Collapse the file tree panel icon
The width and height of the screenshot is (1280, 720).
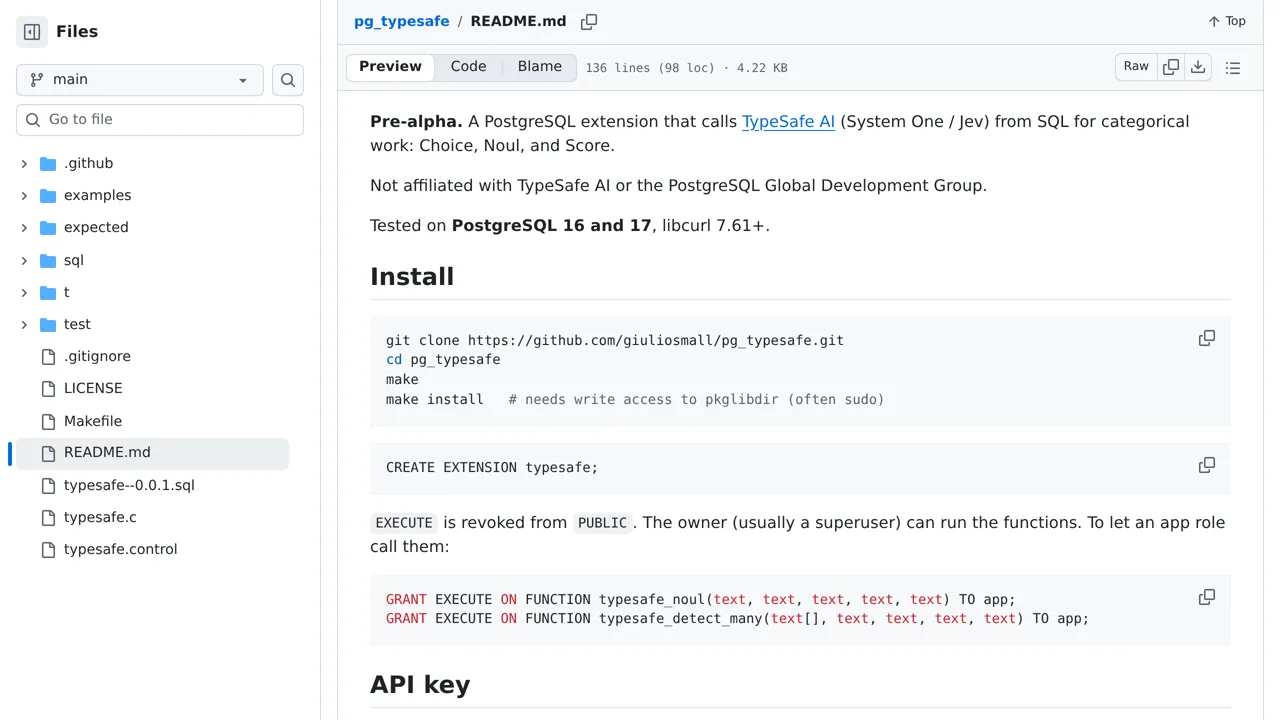(x=32, y=32)
